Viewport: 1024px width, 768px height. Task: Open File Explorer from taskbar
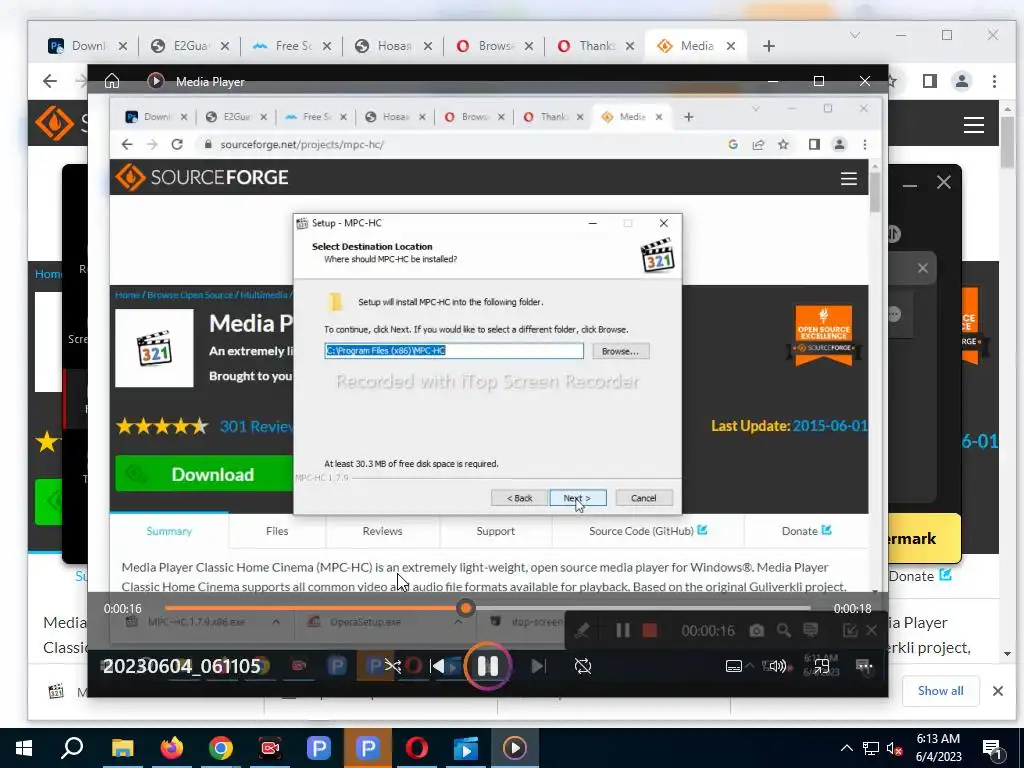point(122,748)
